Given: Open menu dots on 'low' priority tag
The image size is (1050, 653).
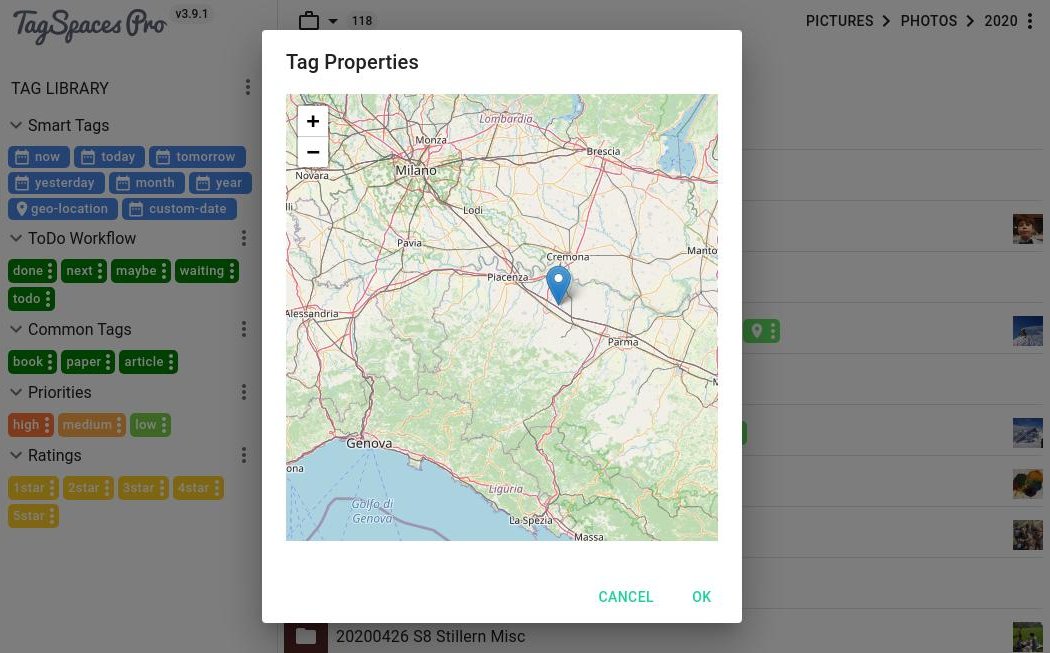Looking at the screenshot, I should [x=163, y=425].
